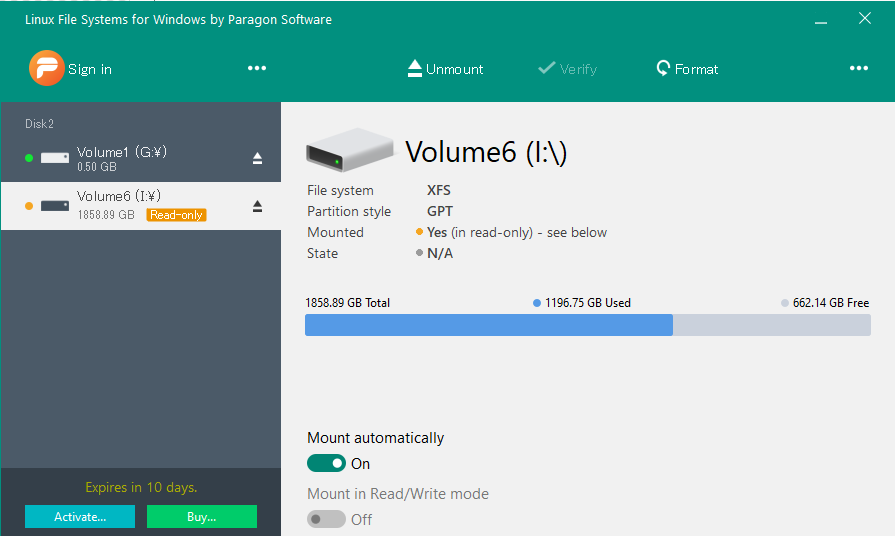Viewport: 895px width, 536px height.
Task: Open the left panel three-dots menu
Action: point(257,68)
